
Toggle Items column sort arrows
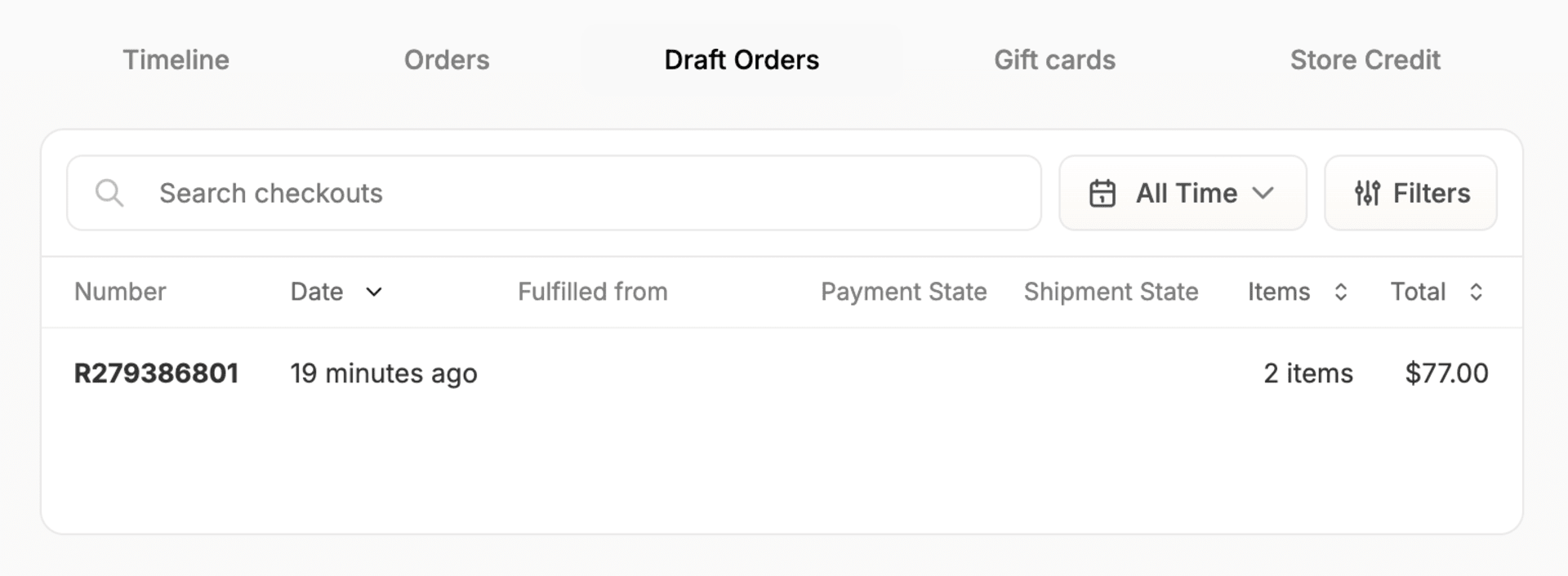click(x=1340, y=292)
